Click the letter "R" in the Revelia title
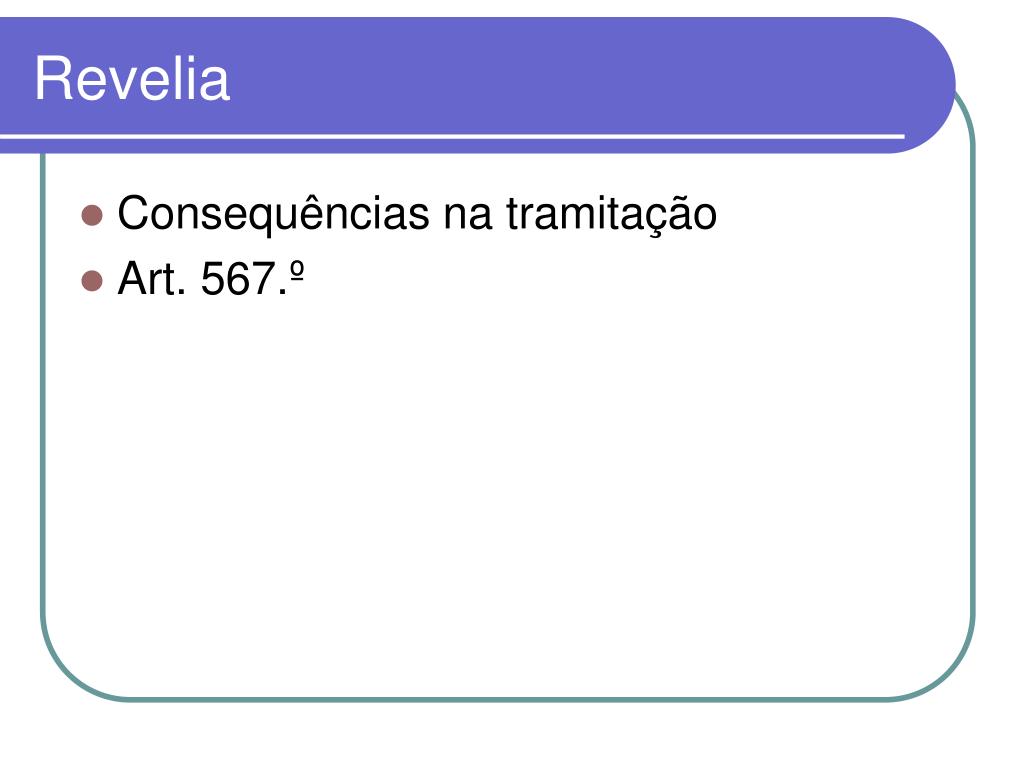This screenshot has height=768, width=1024. point(52,79)
